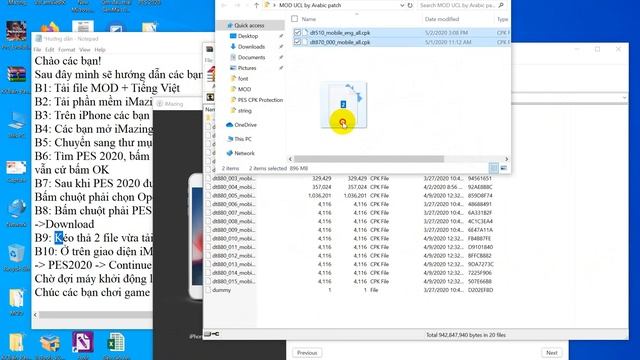
Task: Uncheck dt870_000_mobile_all.cpk checkbox
Action: [x=298, y=42]
